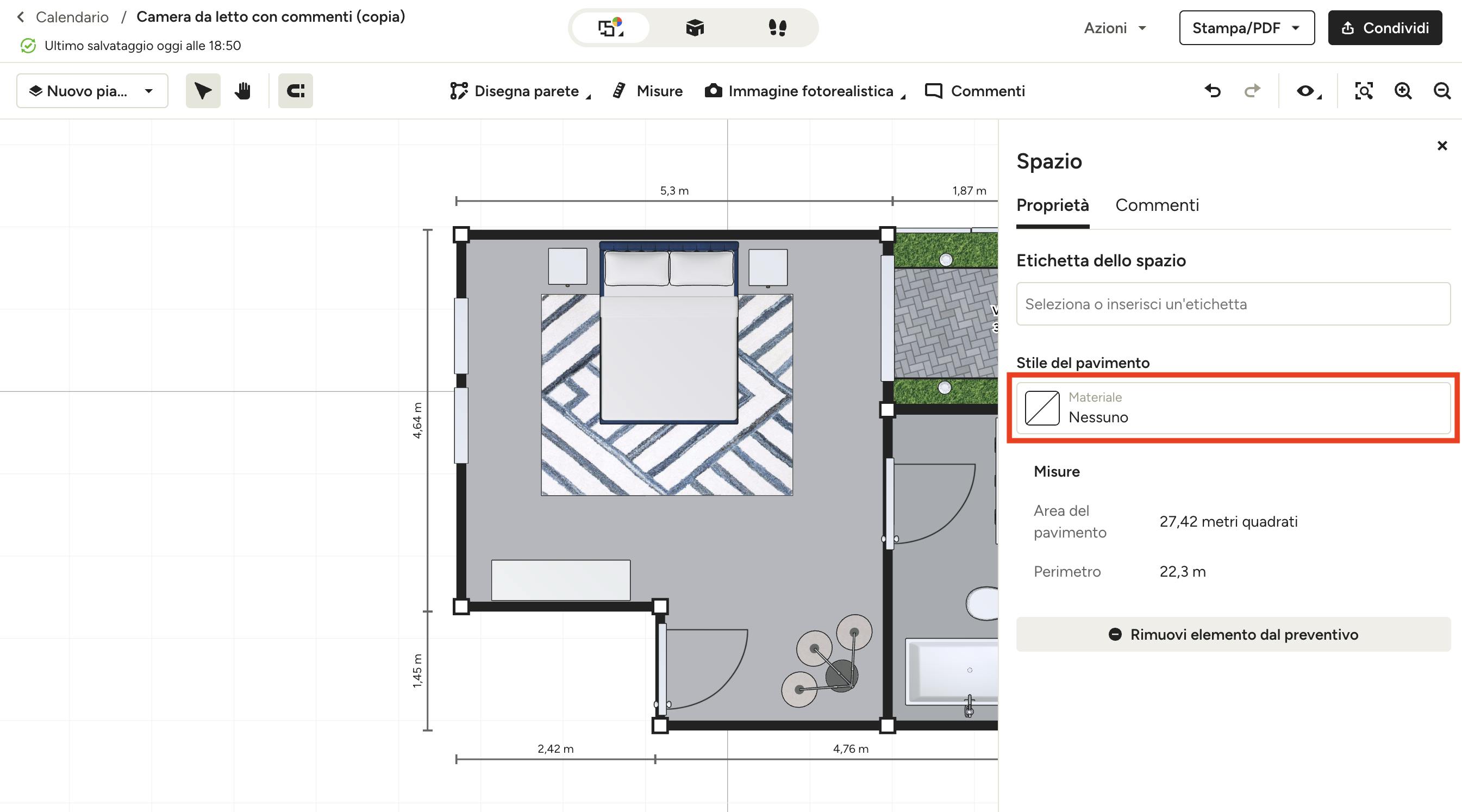Click the 1,45 m dimension label
This screenshot has width=1462, height=812.
pos(417,671)
